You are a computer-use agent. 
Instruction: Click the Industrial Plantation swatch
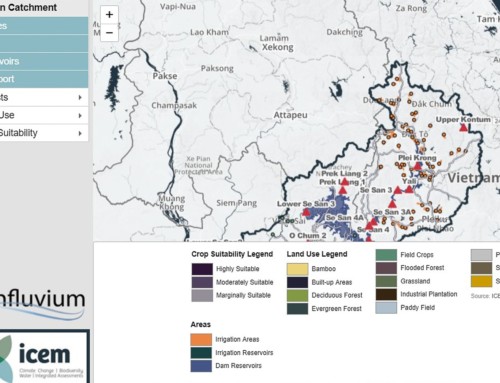point(386,294)
